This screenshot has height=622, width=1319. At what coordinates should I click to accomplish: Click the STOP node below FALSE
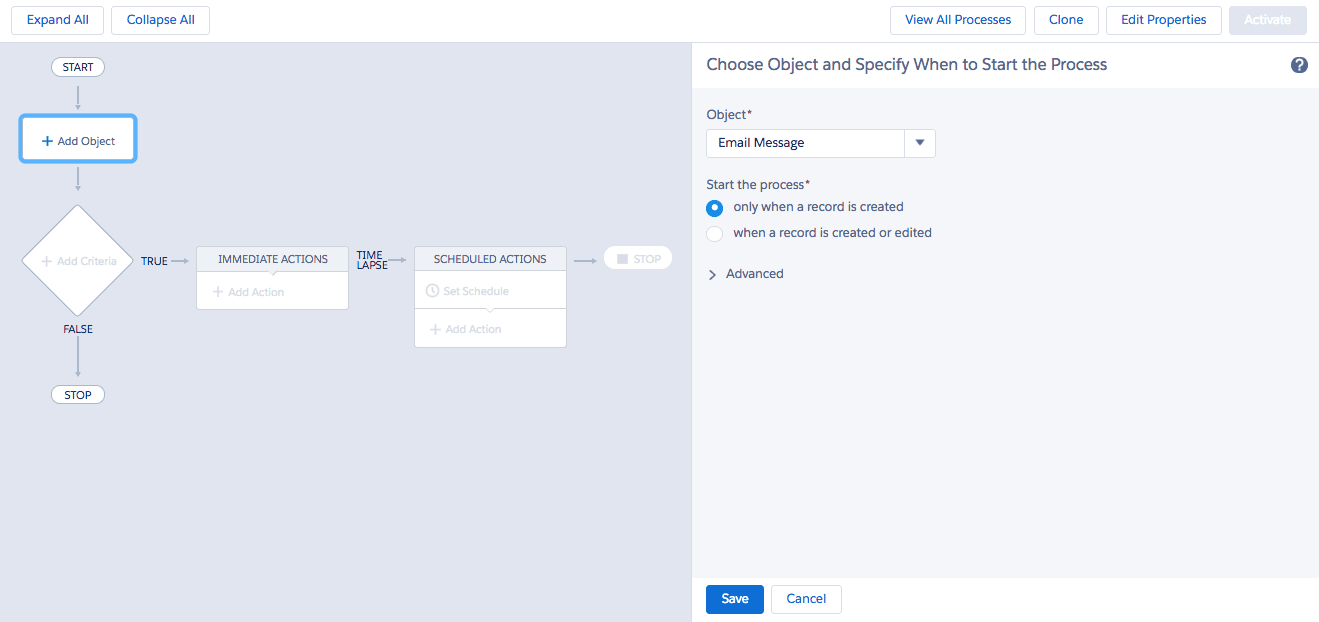[x=77, y=394]
